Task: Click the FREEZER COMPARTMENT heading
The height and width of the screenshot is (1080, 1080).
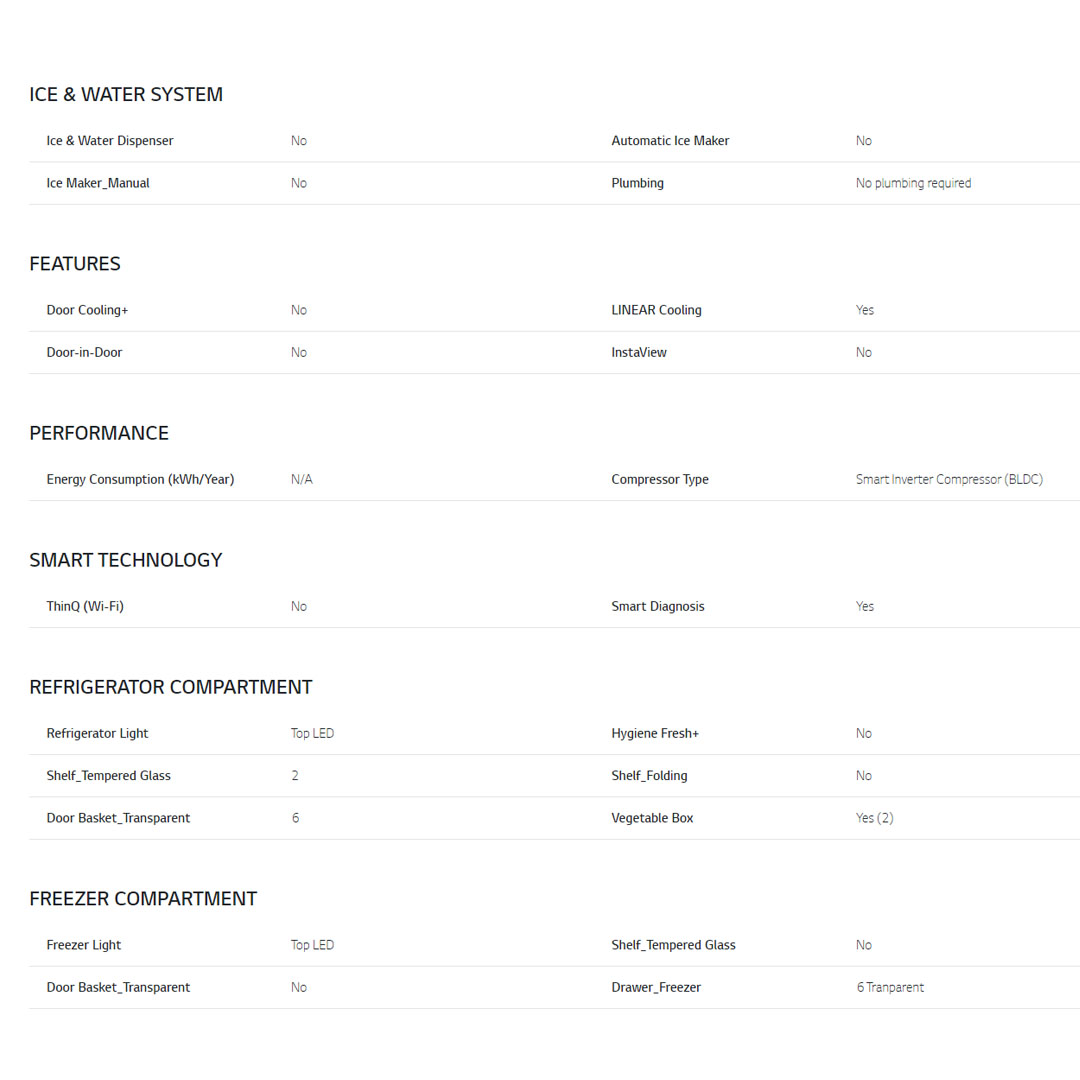Action: pyautogui.click(x=143, y=899)
